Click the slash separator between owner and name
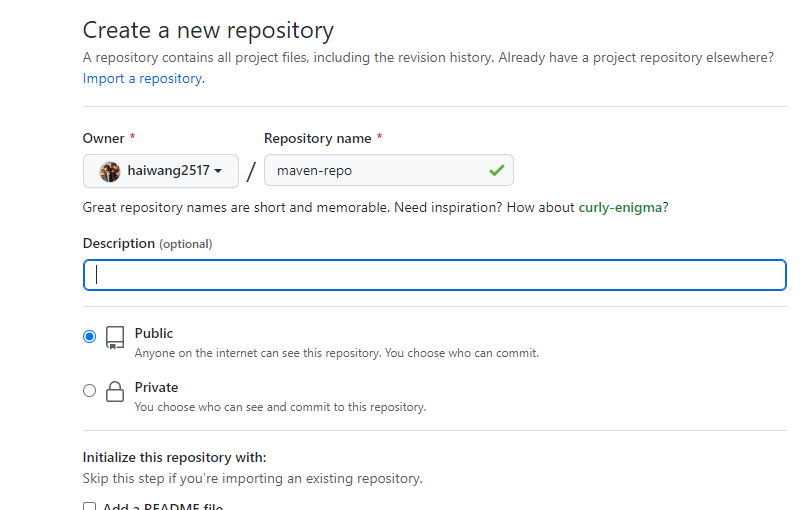 (251, 171)
